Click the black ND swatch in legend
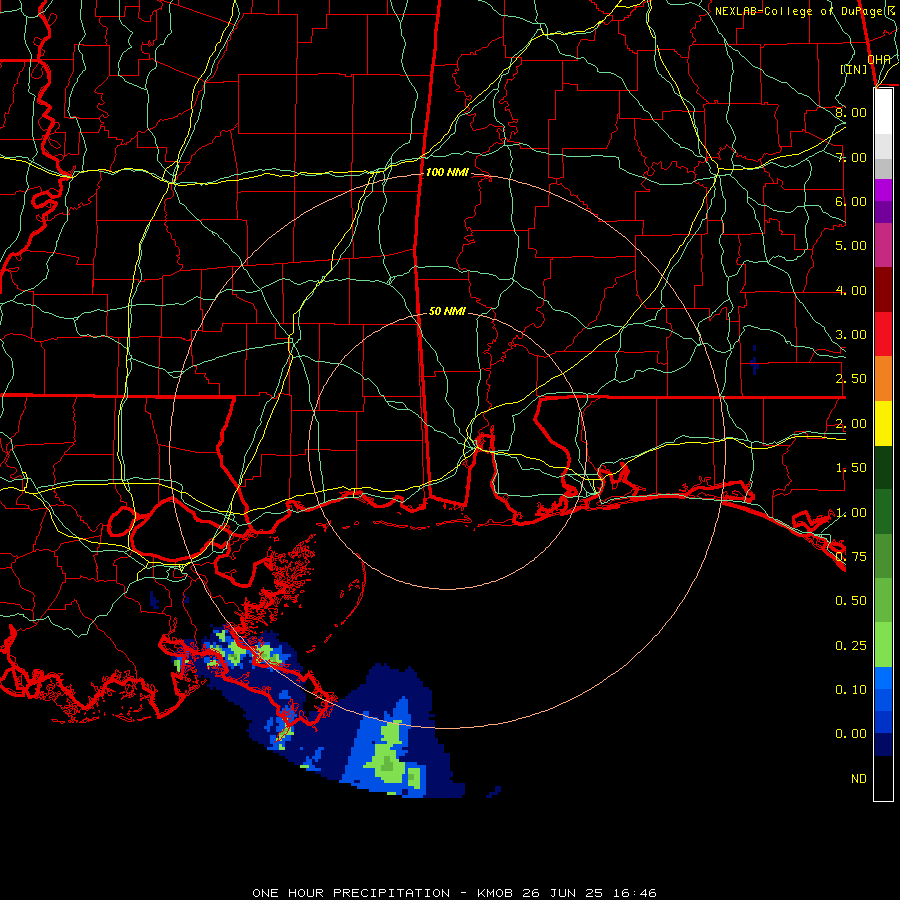 click(x=883, y=778)
